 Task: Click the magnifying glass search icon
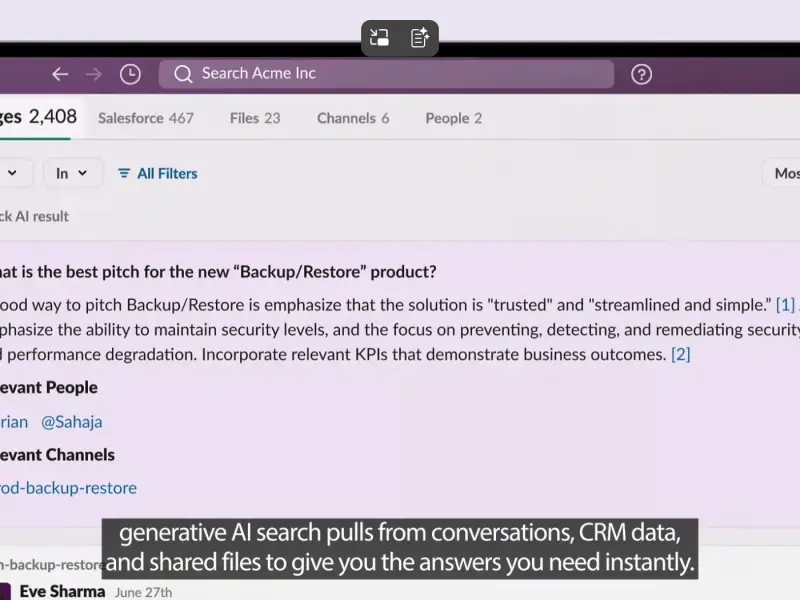pos(182,74)
